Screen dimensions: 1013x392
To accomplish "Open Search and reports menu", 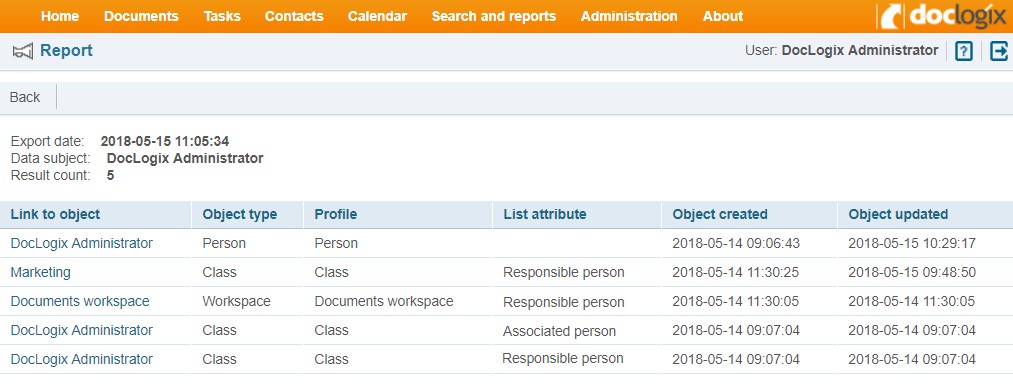I will click(x=494, y=16).
